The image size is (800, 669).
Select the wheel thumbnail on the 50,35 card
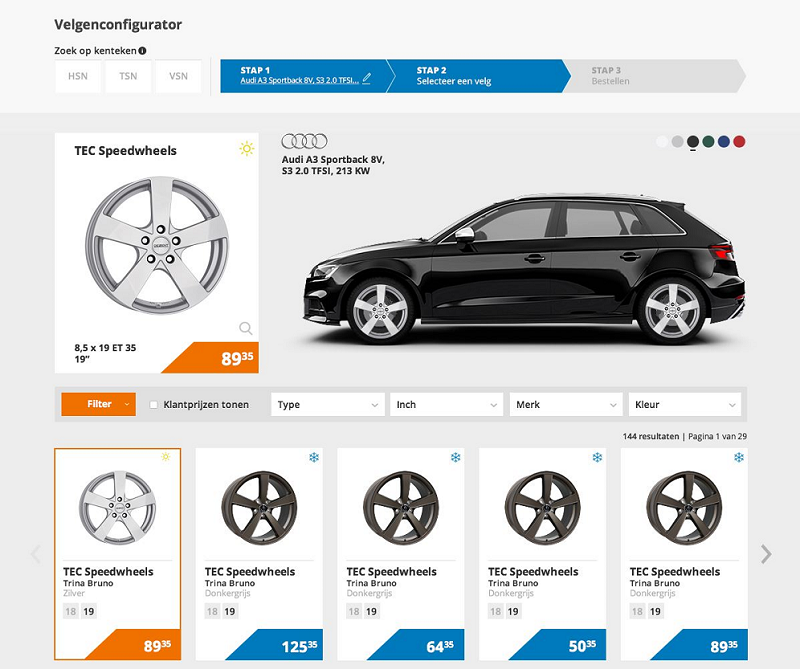coord(543,508)
